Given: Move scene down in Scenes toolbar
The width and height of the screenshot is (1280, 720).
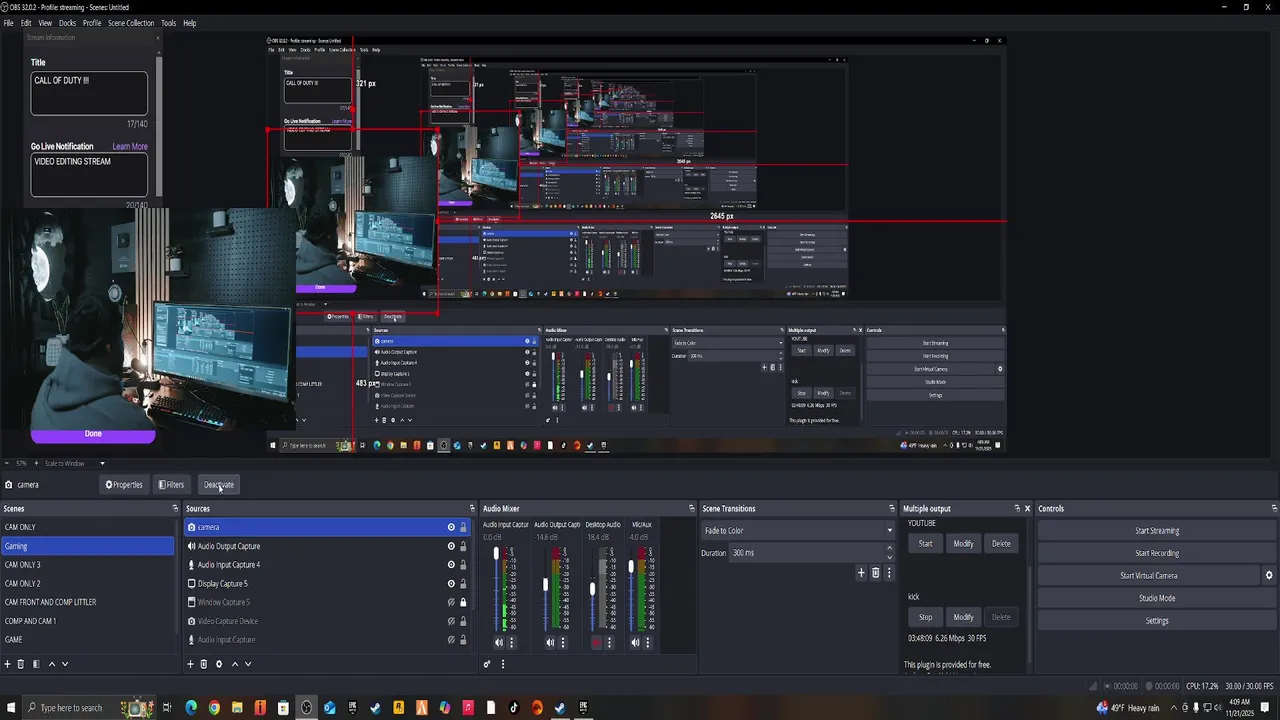Looking at the screenshot, I should point(65,664).
